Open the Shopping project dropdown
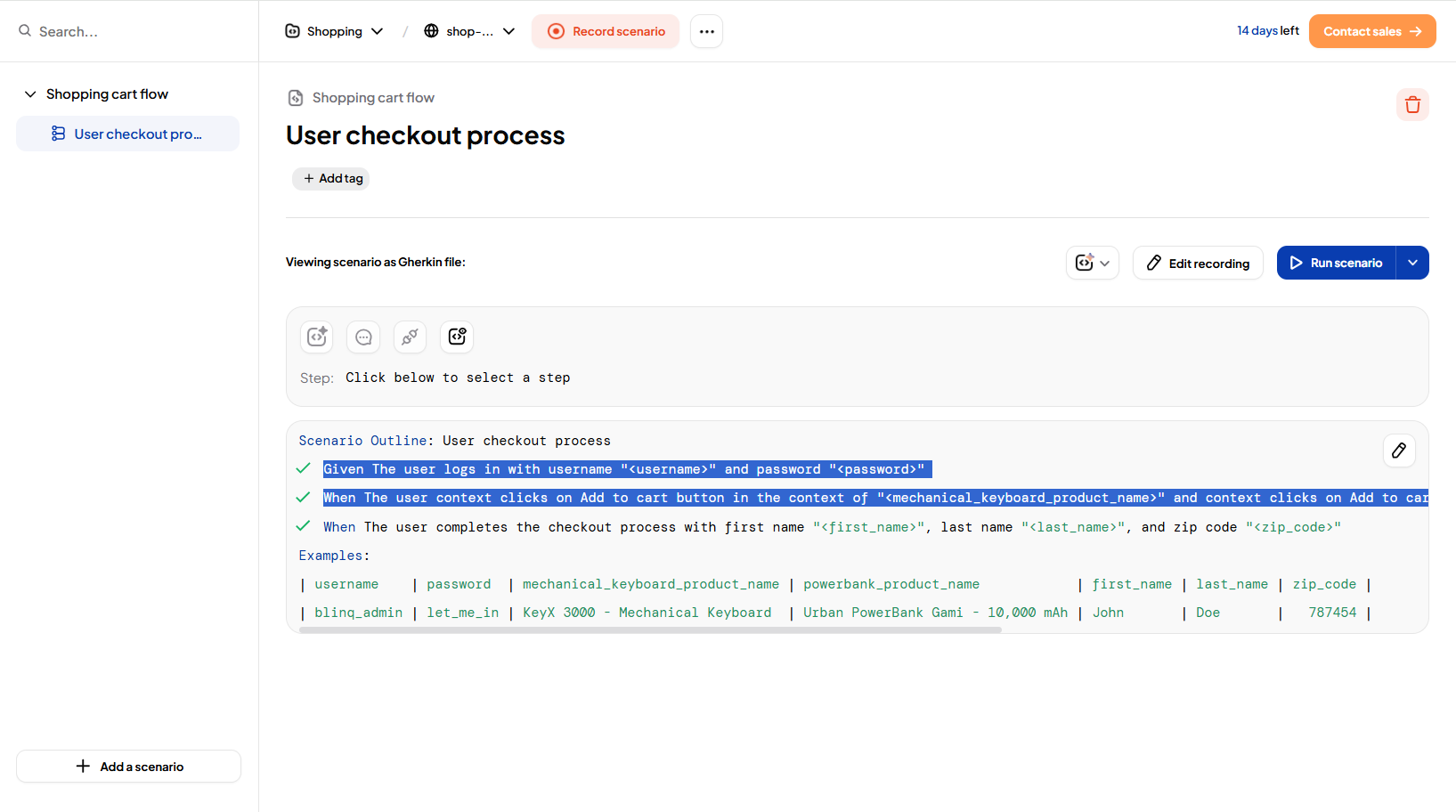Screen dimensions: 1456x812 334,31
